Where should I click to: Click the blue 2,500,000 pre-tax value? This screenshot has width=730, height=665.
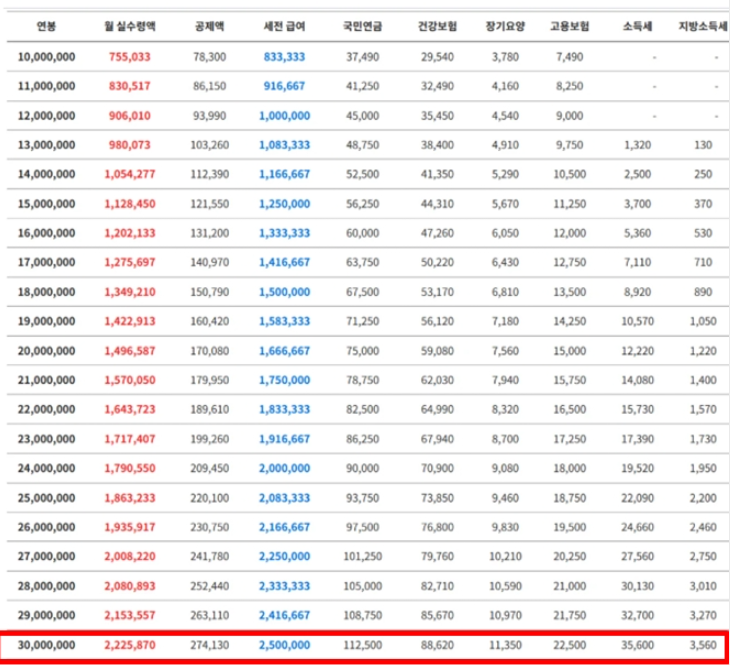click(x=284, y=645)
